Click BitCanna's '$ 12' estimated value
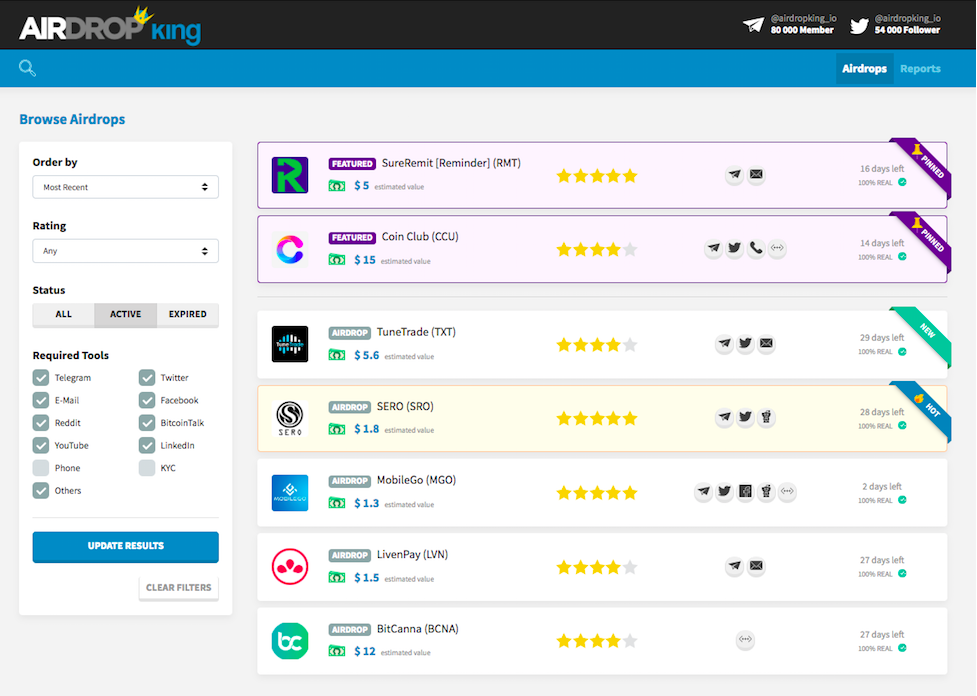 click(365, 651)
